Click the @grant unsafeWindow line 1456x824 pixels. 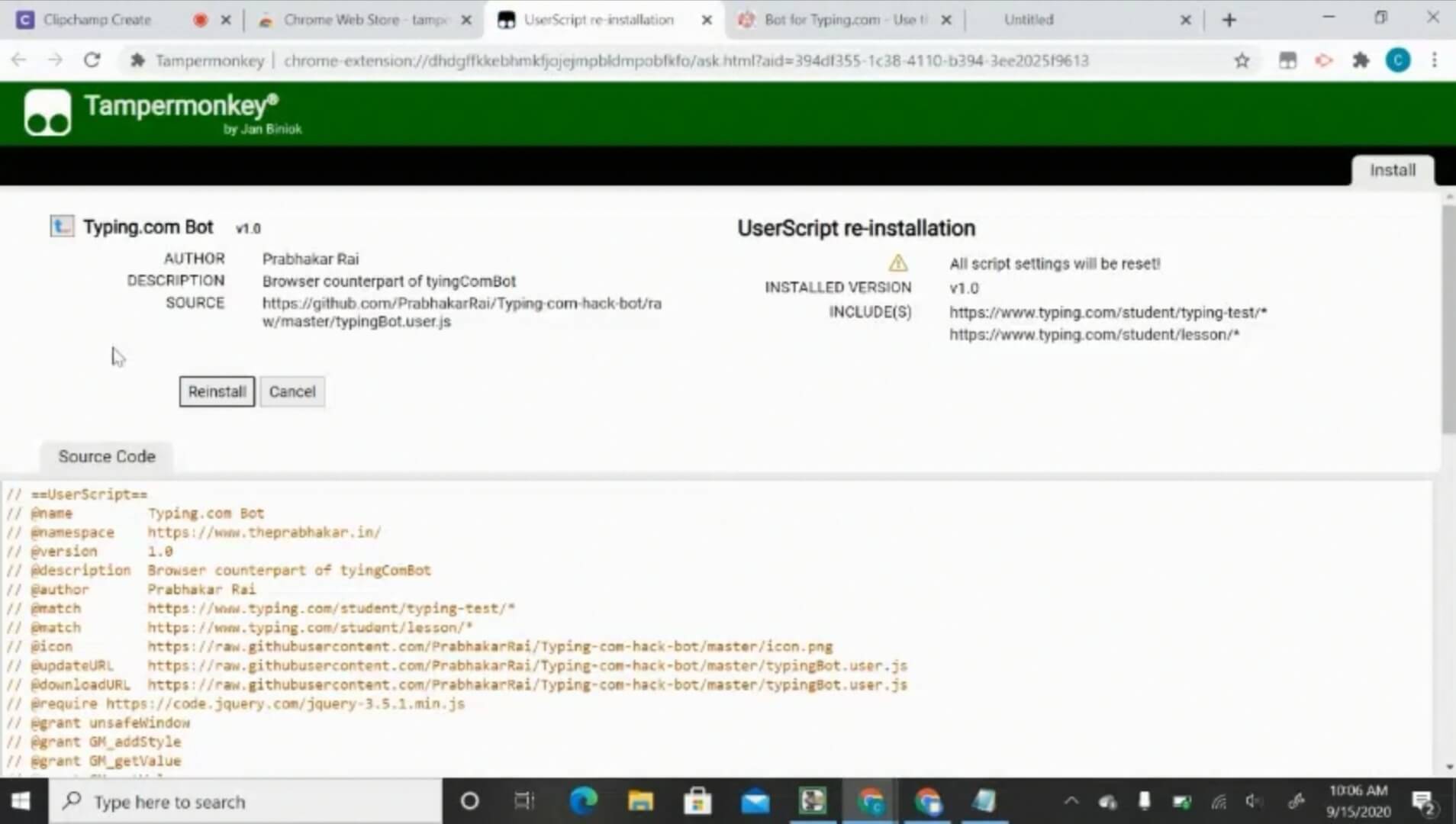pyautogui.click(x=98, y=723)
